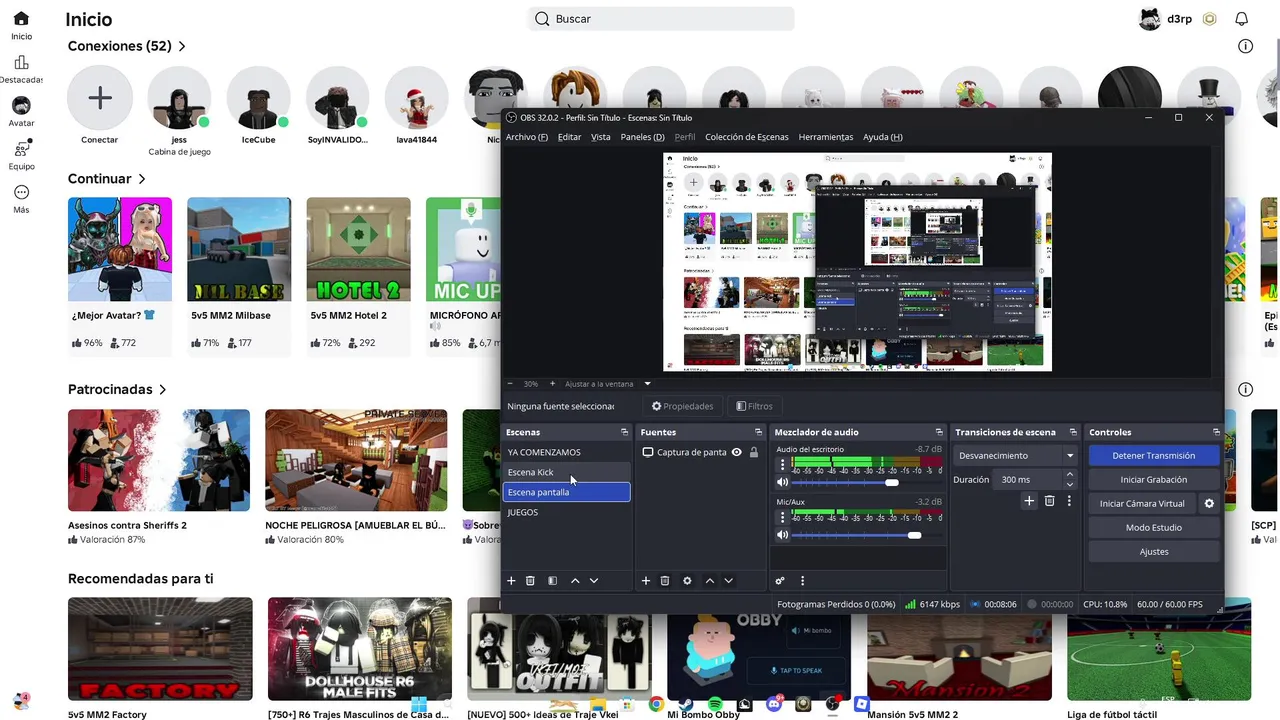This screenshot has width=1280, height=720.
Task: Open 5v5 MM2 Milbase game thumbnail
Action: 239,249
